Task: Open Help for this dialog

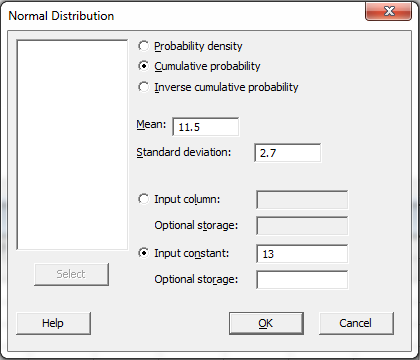Action: [x=53, y=323]
